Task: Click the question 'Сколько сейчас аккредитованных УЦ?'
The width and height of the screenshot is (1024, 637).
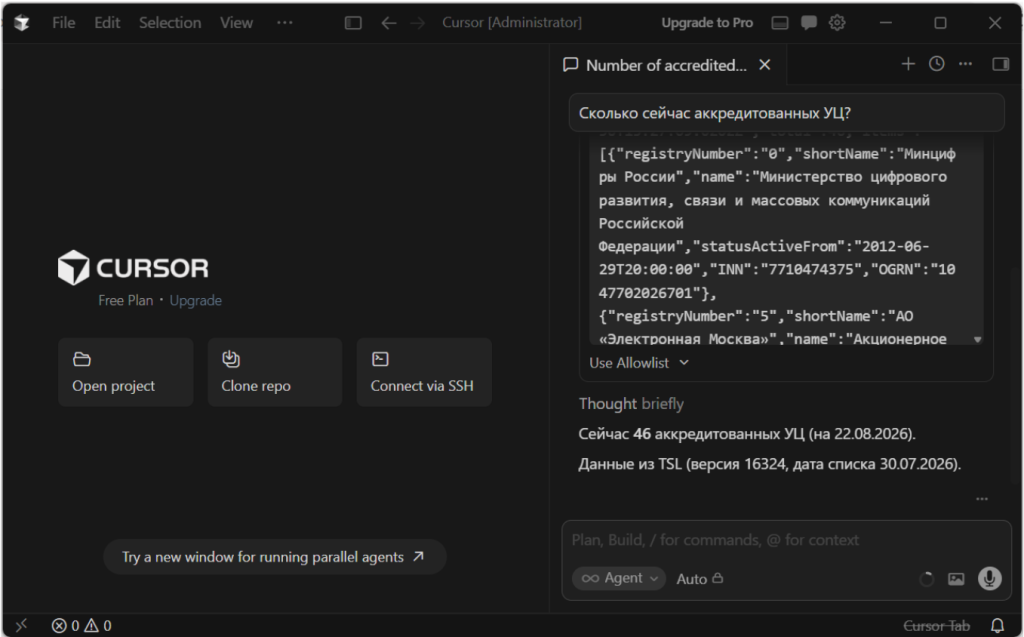Action: coord(786,113)
